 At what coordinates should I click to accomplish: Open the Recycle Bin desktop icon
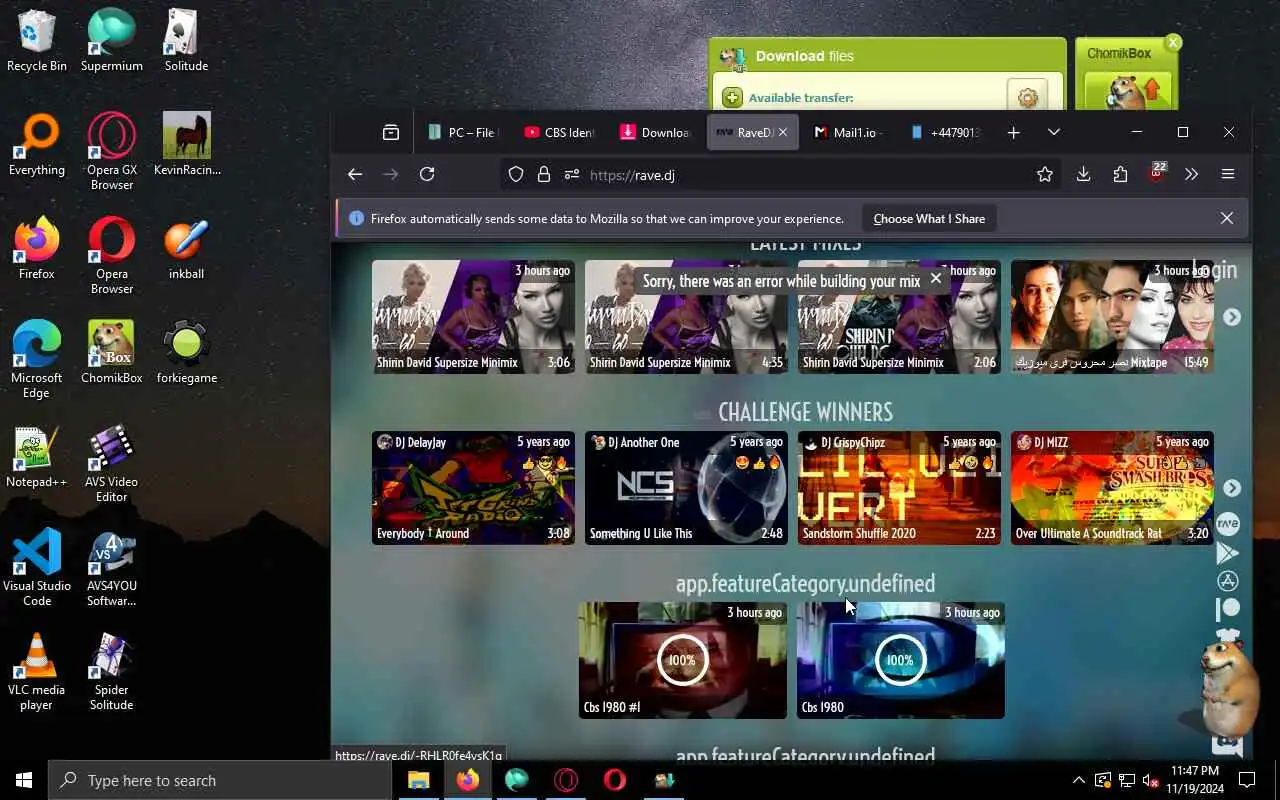[x=37, y=40]
